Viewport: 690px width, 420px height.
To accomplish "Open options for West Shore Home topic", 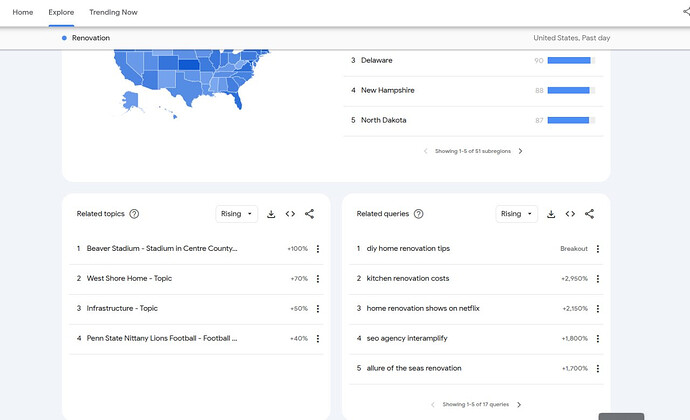I will tap(318, 279).
